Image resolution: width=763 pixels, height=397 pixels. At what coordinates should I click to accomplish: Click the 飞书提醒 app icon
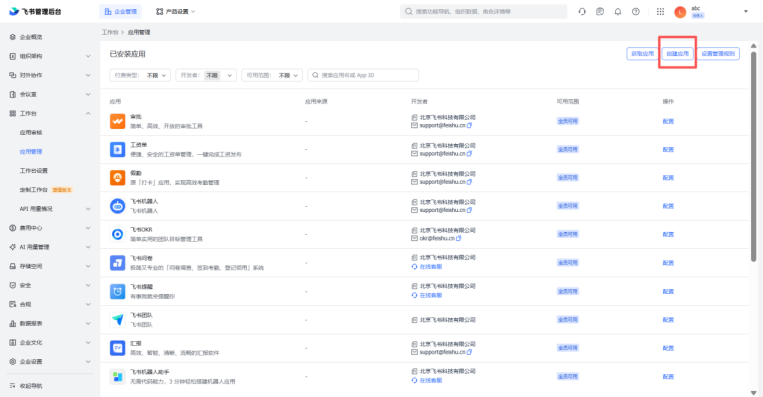point(117,291)
